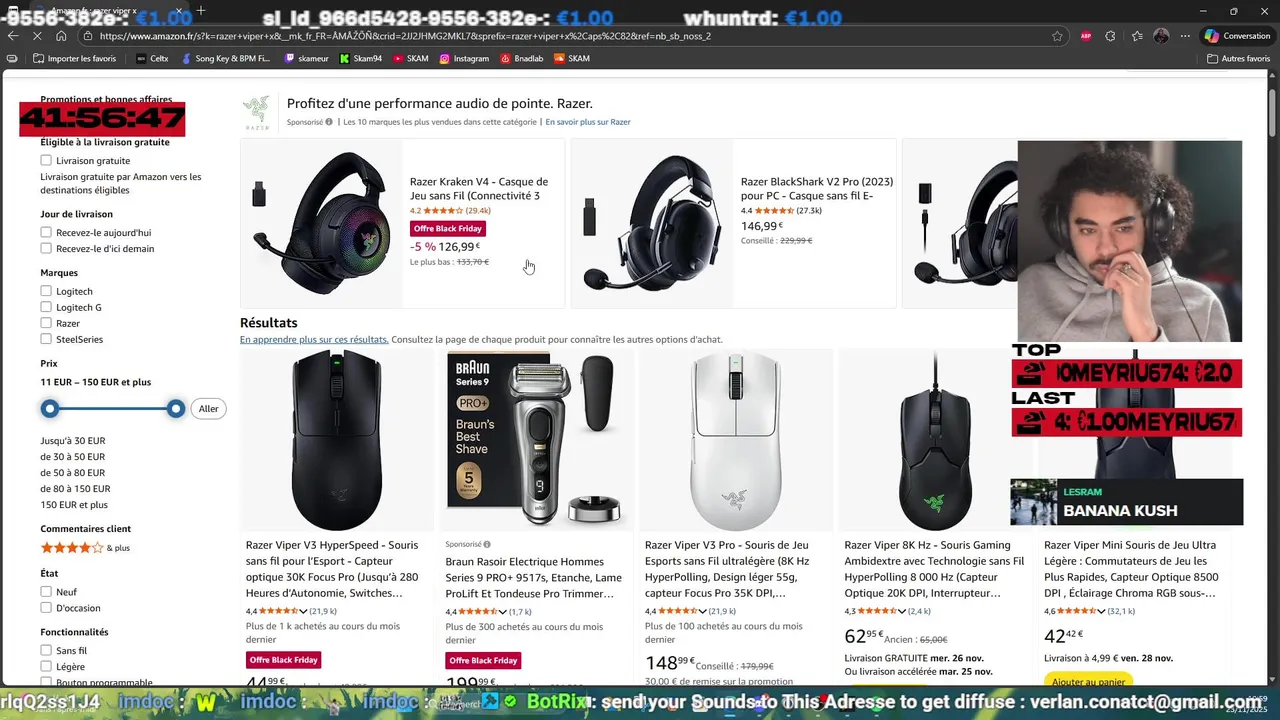The width and height of the screenshot is (1280, 720).
Task: Open the ABP extension icon
Action: click(1085, 36)
